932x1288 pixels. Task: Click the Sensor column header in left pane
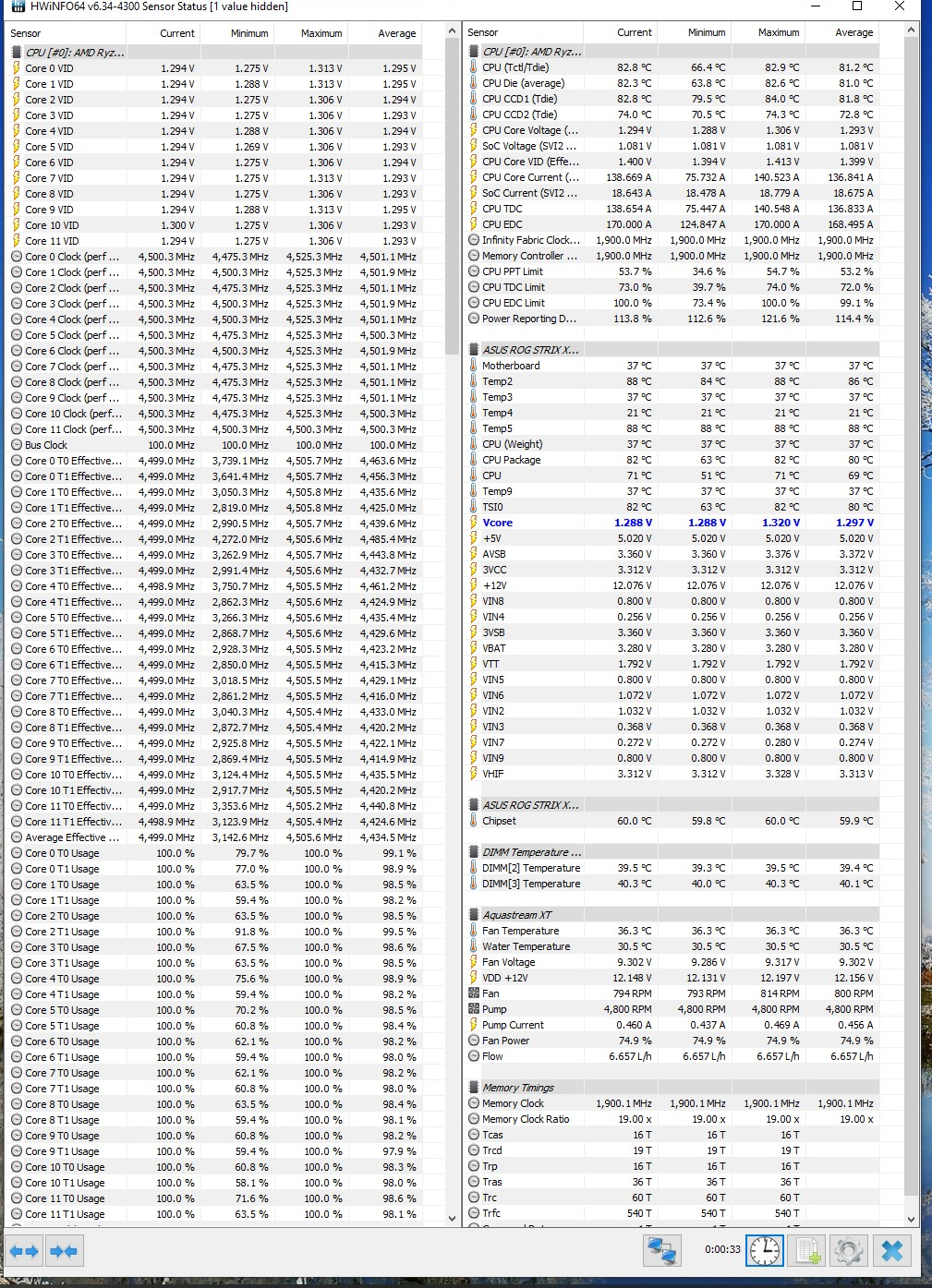[65, 33]
